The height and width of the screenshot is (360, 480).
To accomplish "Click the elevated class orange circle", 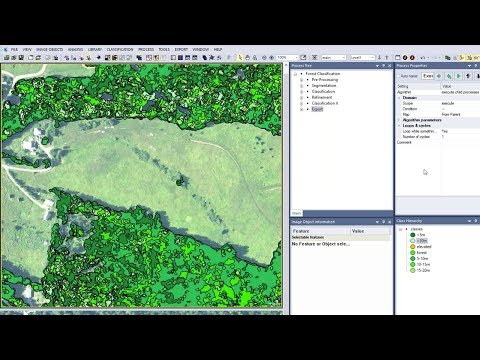I will (413, 247).
